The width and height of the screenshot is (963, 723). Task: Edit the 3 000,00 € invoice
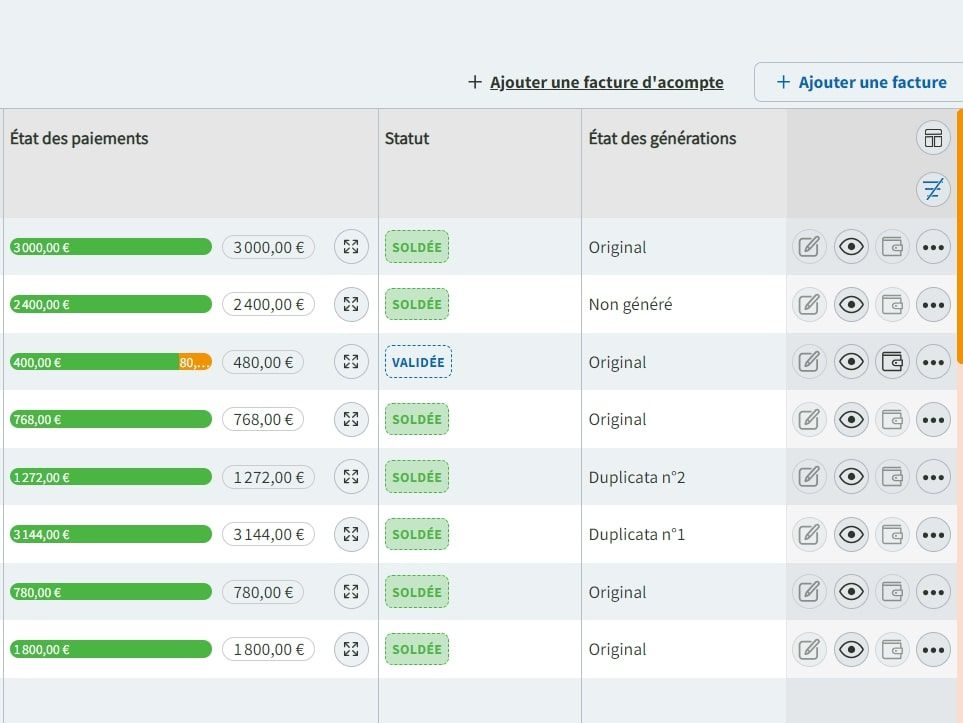[809, 247]
